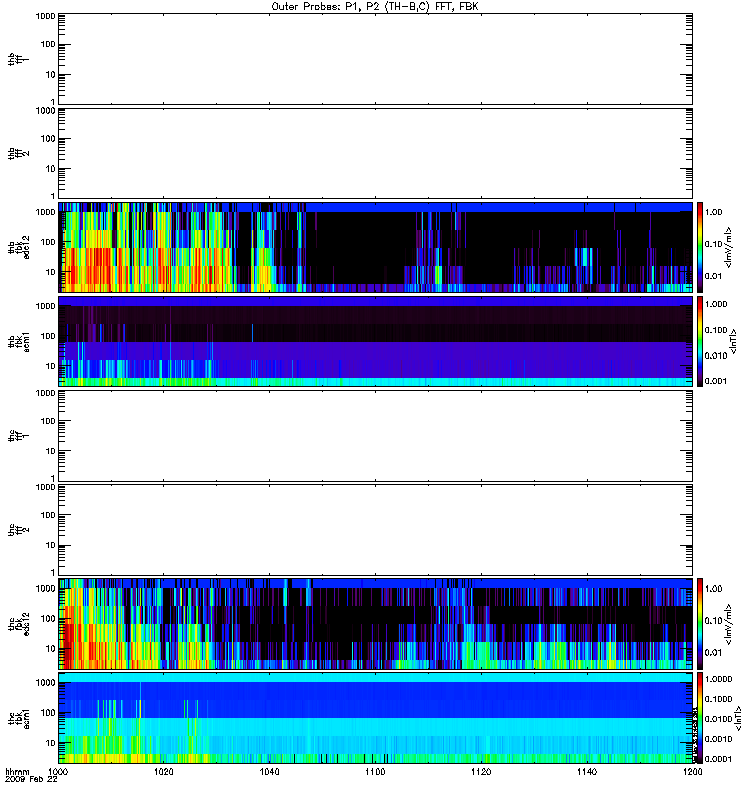Click the 1120 time tick label
This screenshot has height=800, width=750.
tap(481, 772)
